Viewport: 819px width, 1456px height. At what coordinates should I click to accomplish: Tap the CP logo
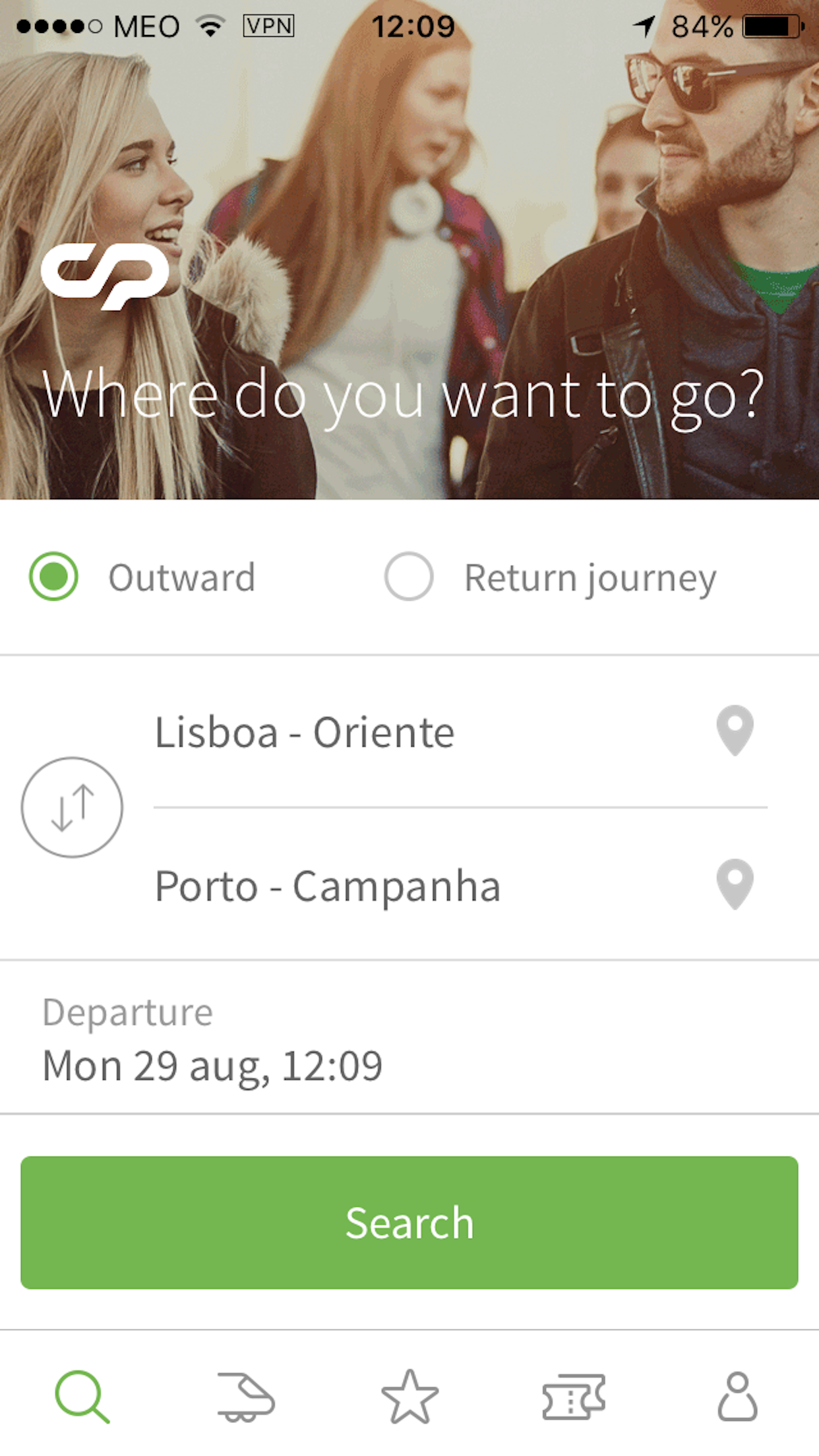point(106,276)
